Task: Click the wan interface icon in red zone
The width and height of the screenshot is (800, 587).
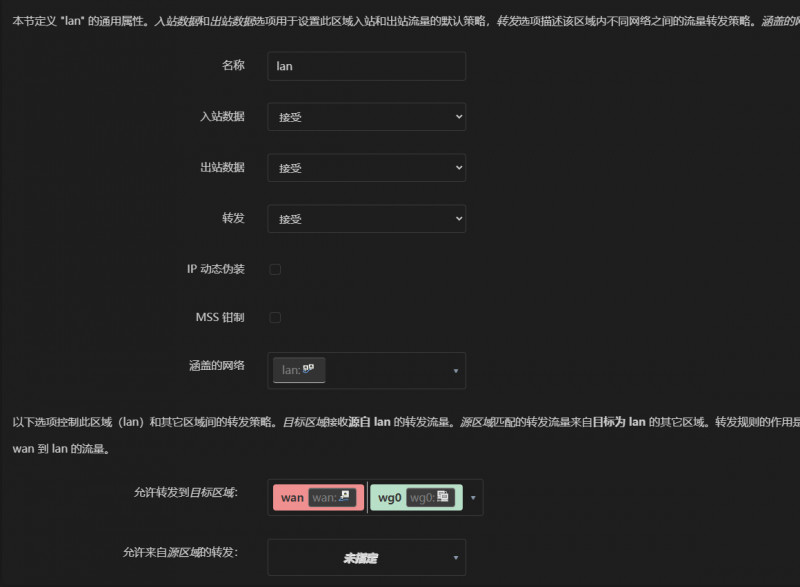Action: point(344,496)
